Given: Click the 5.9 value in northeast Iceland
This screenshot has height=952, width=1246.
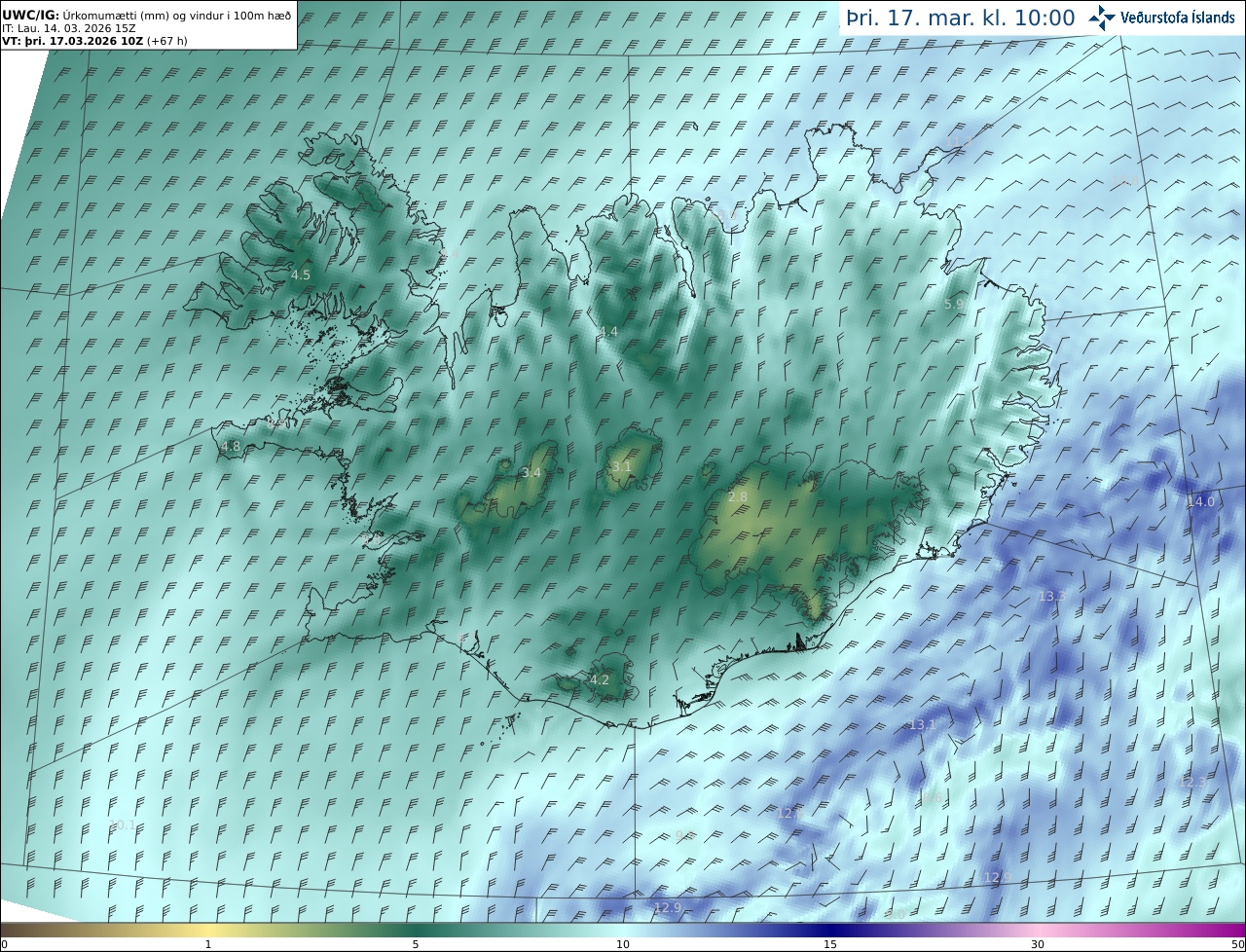Looking at the screenshot, I should click(x=954, y=305).
